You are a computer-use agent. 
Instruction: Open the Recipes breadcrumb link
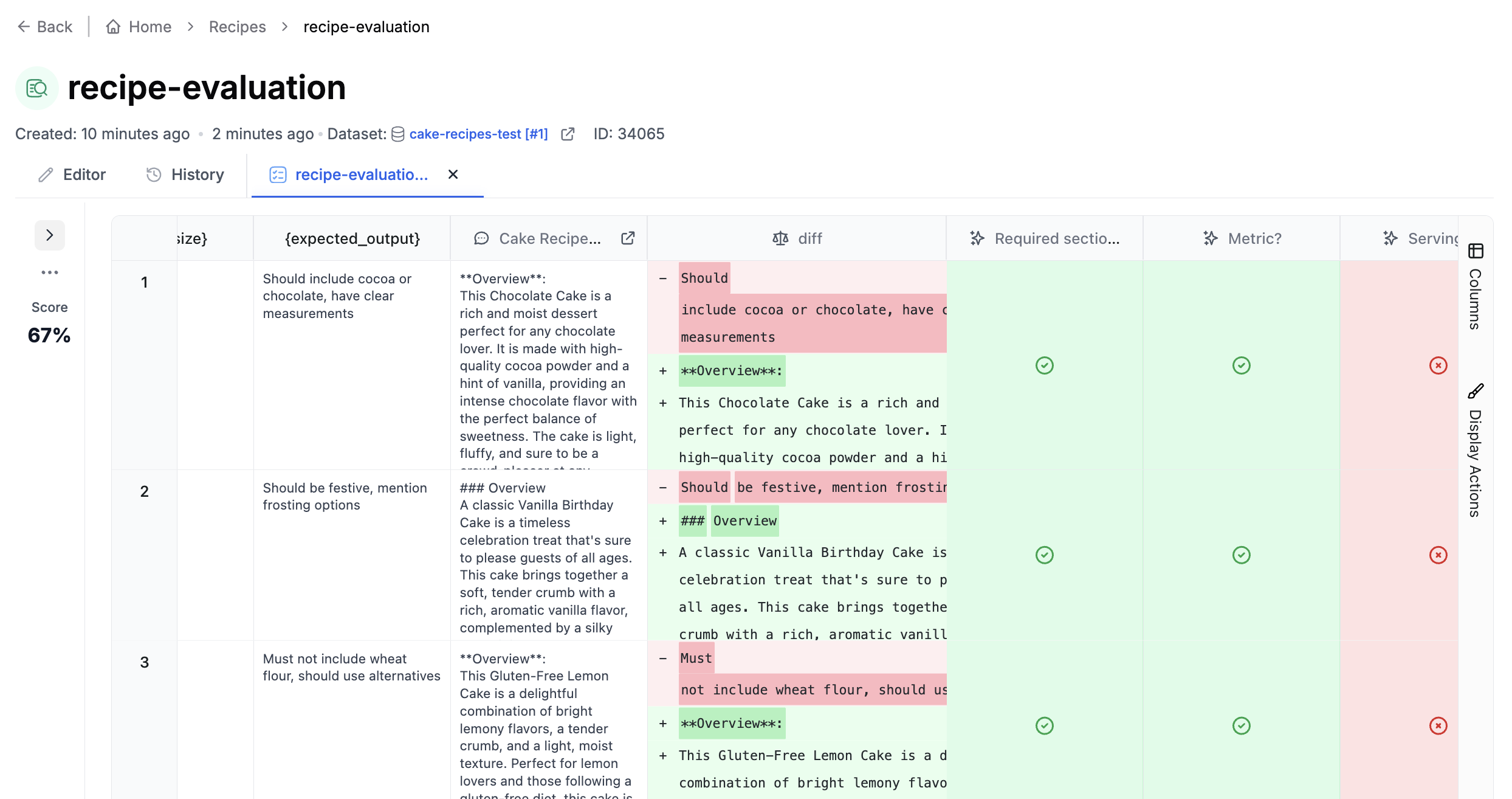tap(236, 26)
